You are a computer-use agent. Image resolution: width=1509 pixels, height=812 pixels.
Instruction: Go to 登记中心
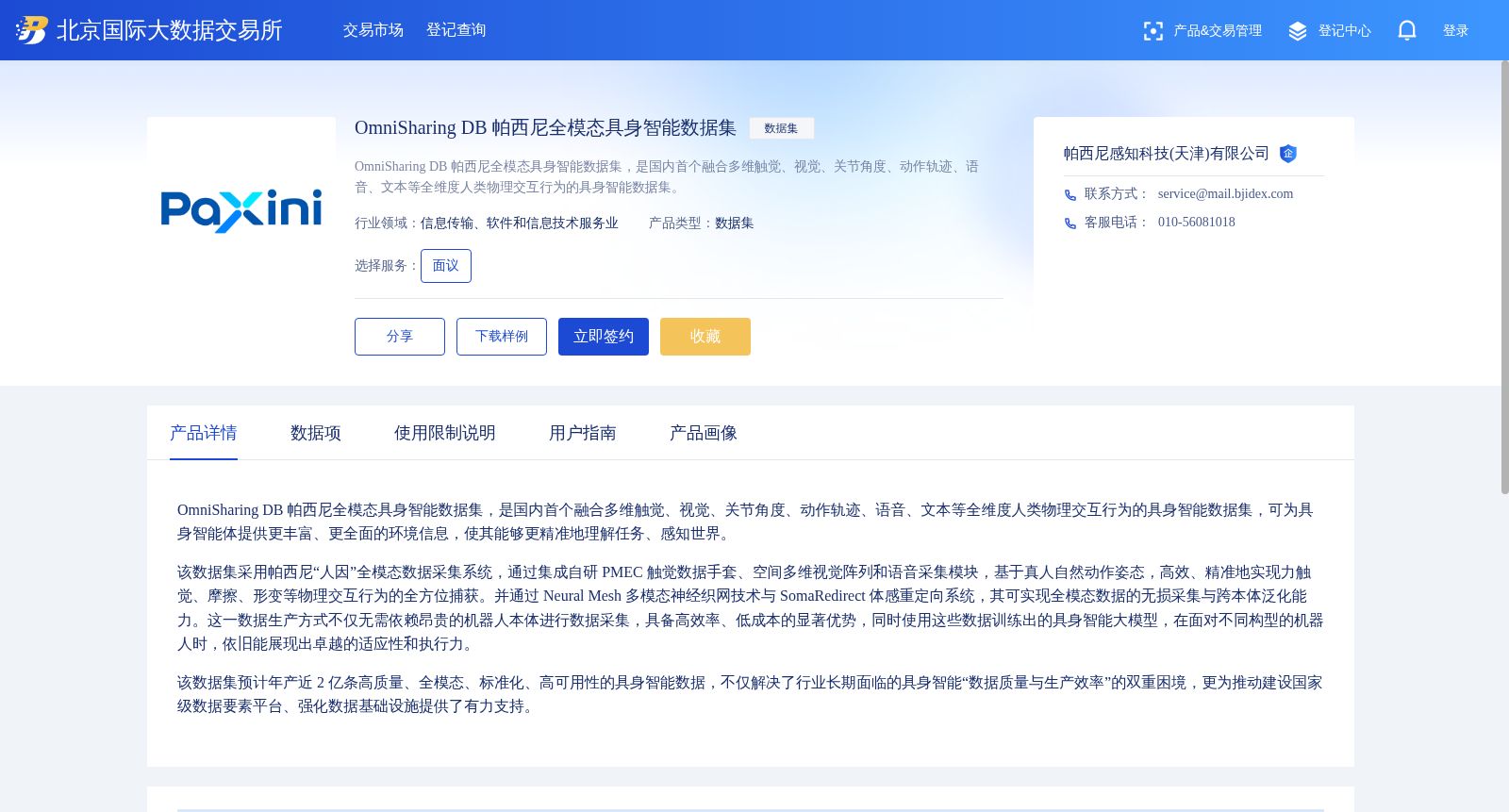point(1345,31)
